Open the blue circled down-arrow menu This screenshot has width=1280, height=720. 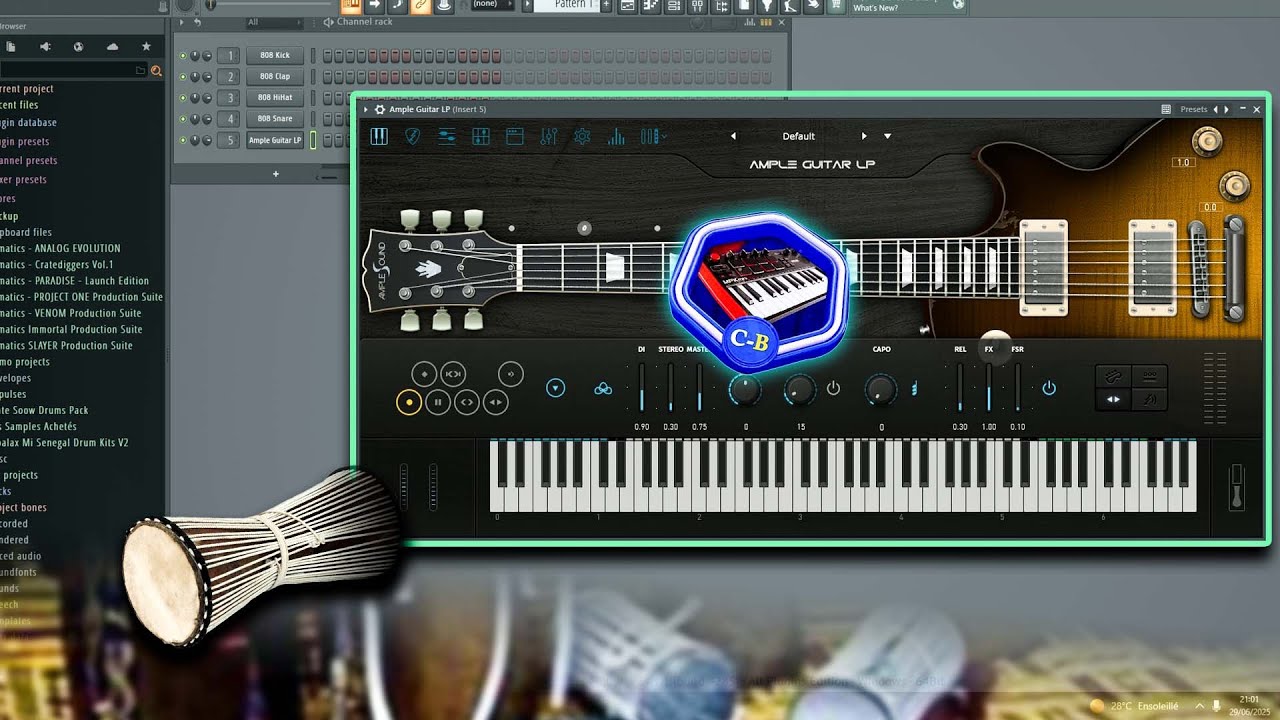pos(556,388)
